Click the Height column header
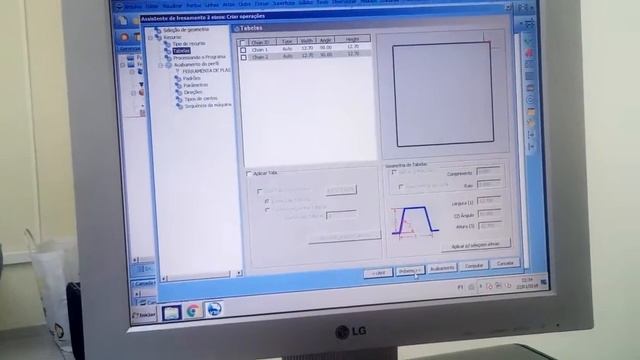Screen dimensions: 640x360 [352, 39]
